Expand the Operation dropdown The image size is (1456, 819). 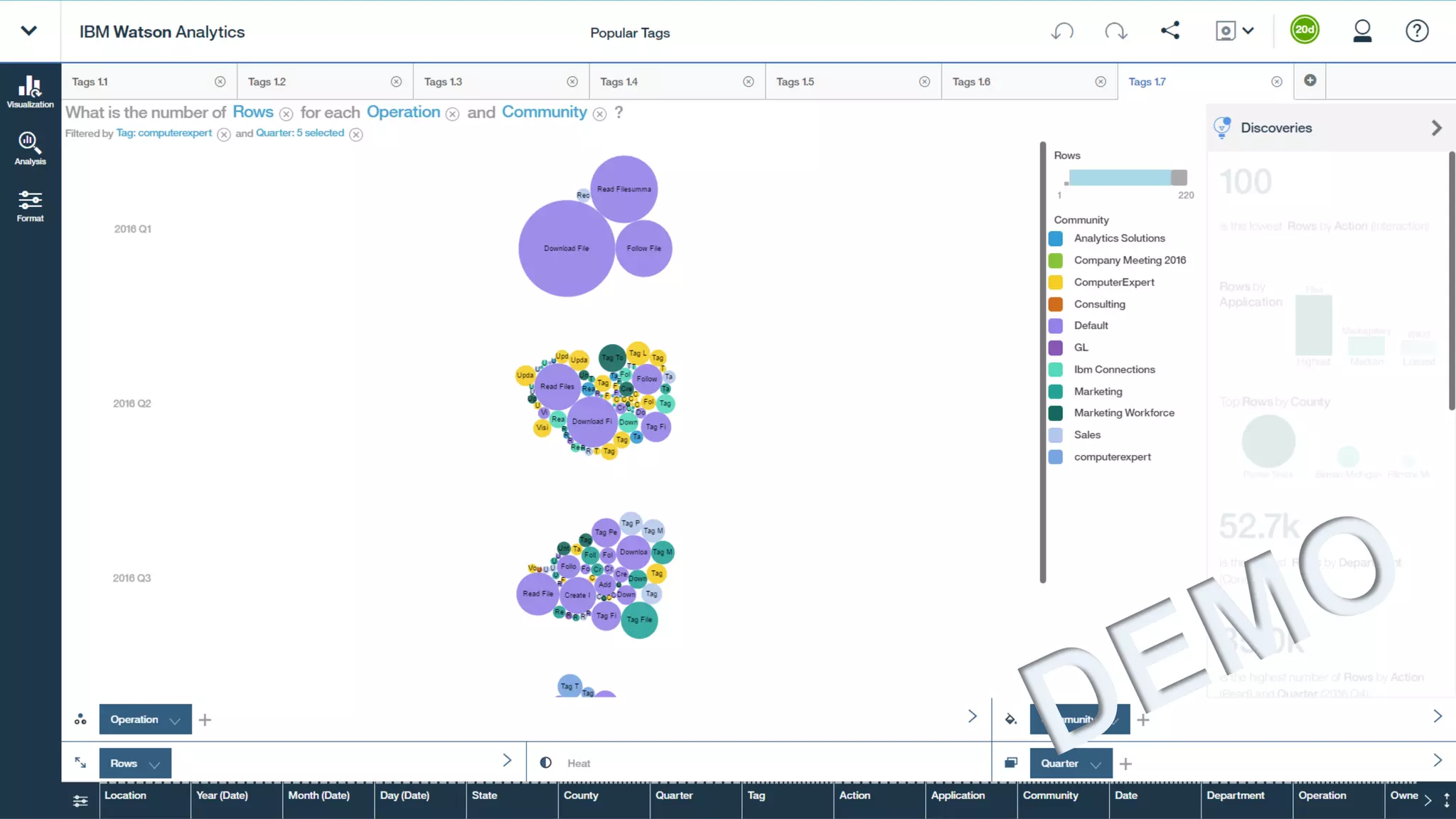(x=175, y=721)
